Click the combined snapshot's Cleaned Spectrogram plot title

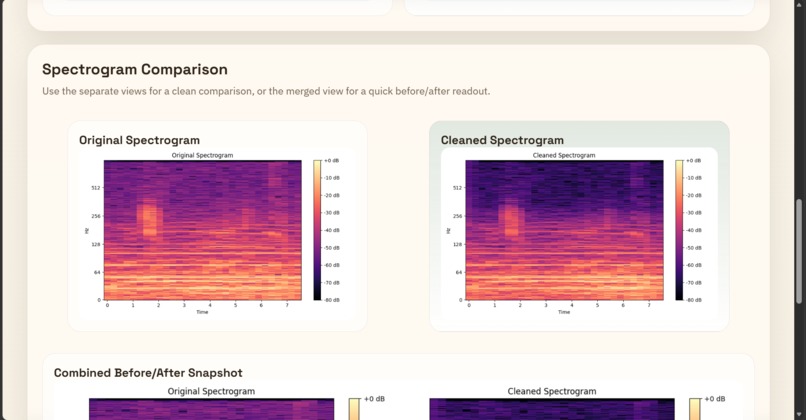[x=552, y=391]
